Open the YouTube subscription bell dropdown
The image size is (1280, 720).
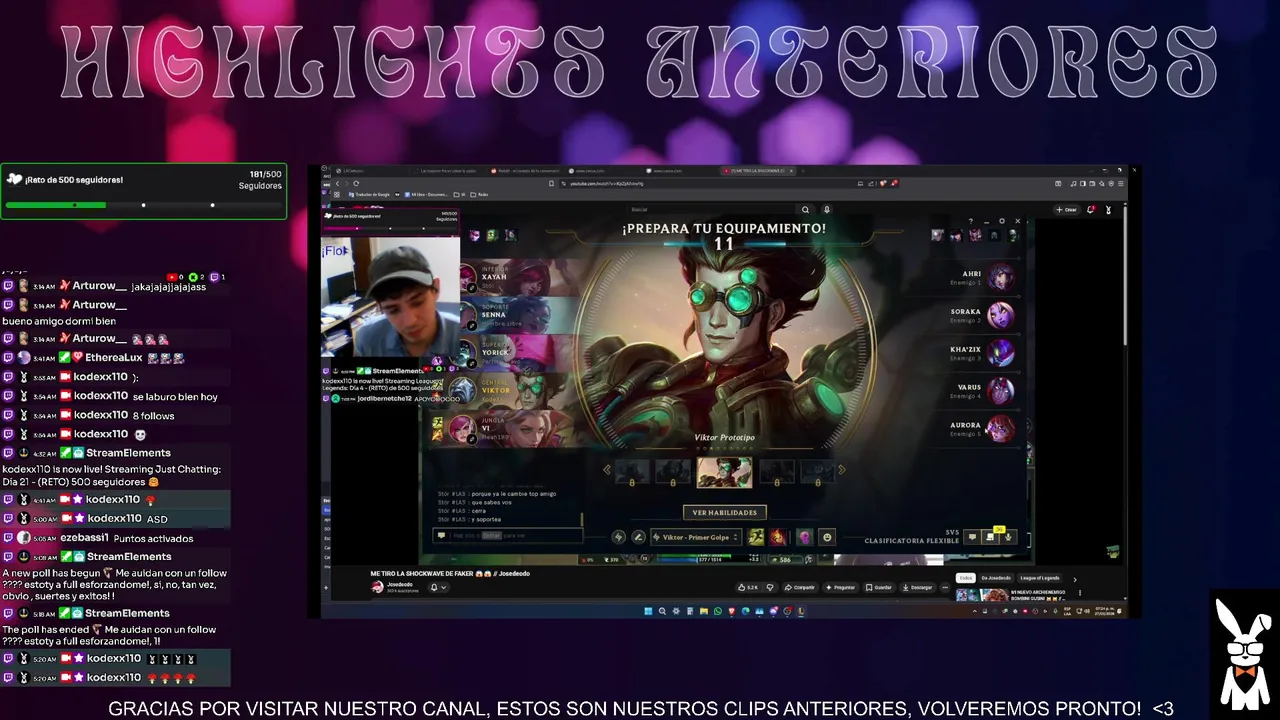tap(438, 587)
